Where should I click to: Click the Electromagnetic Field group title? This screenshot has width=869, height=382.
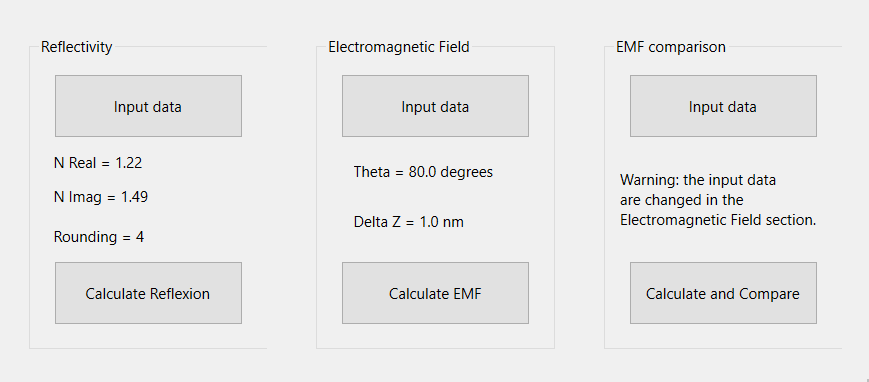tap(399, 47)
